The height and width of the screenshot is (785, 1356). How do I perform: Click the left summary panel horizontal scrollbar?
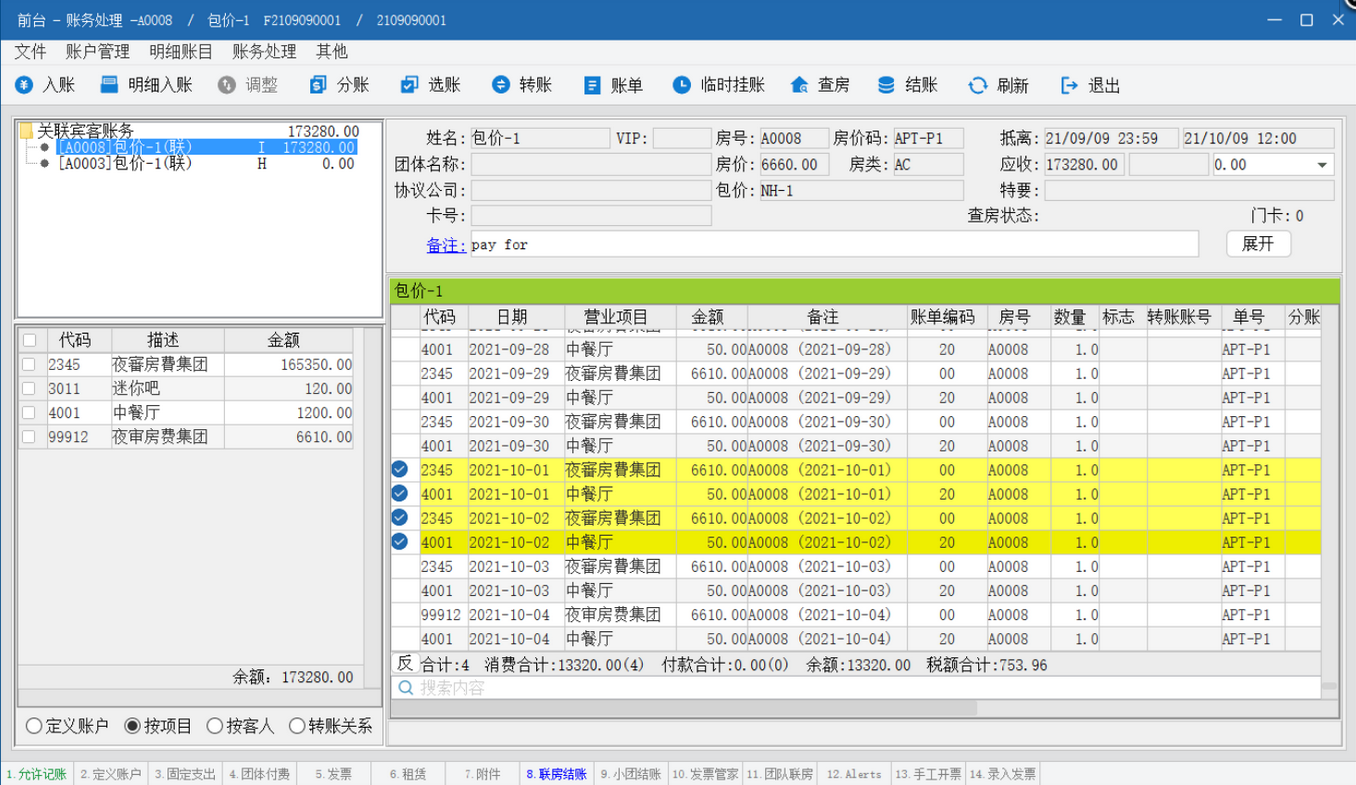pos(190,696)
